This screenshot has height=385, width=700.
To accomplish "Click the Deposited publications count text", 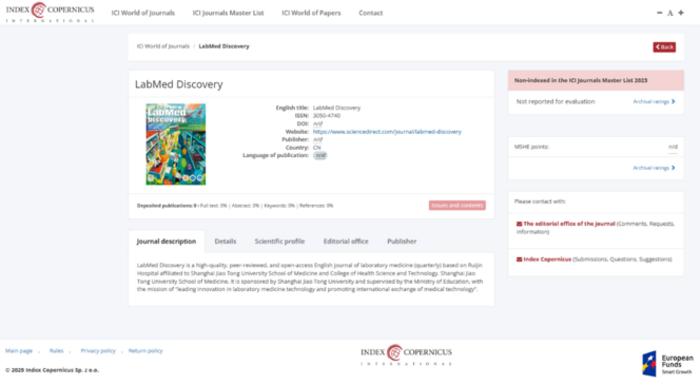I will click(167, 205).
